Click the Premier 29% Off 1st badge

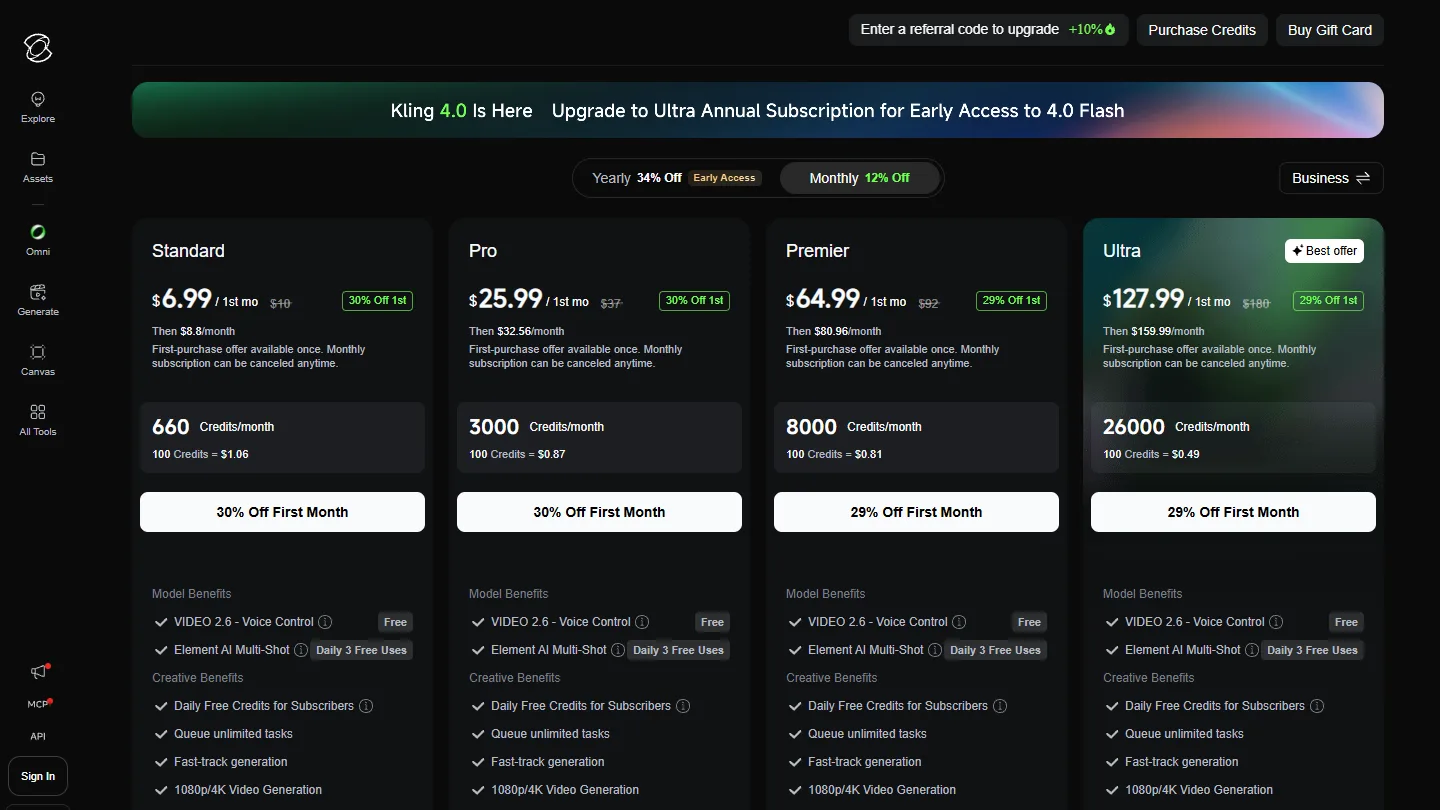(x=1011, y=300)
